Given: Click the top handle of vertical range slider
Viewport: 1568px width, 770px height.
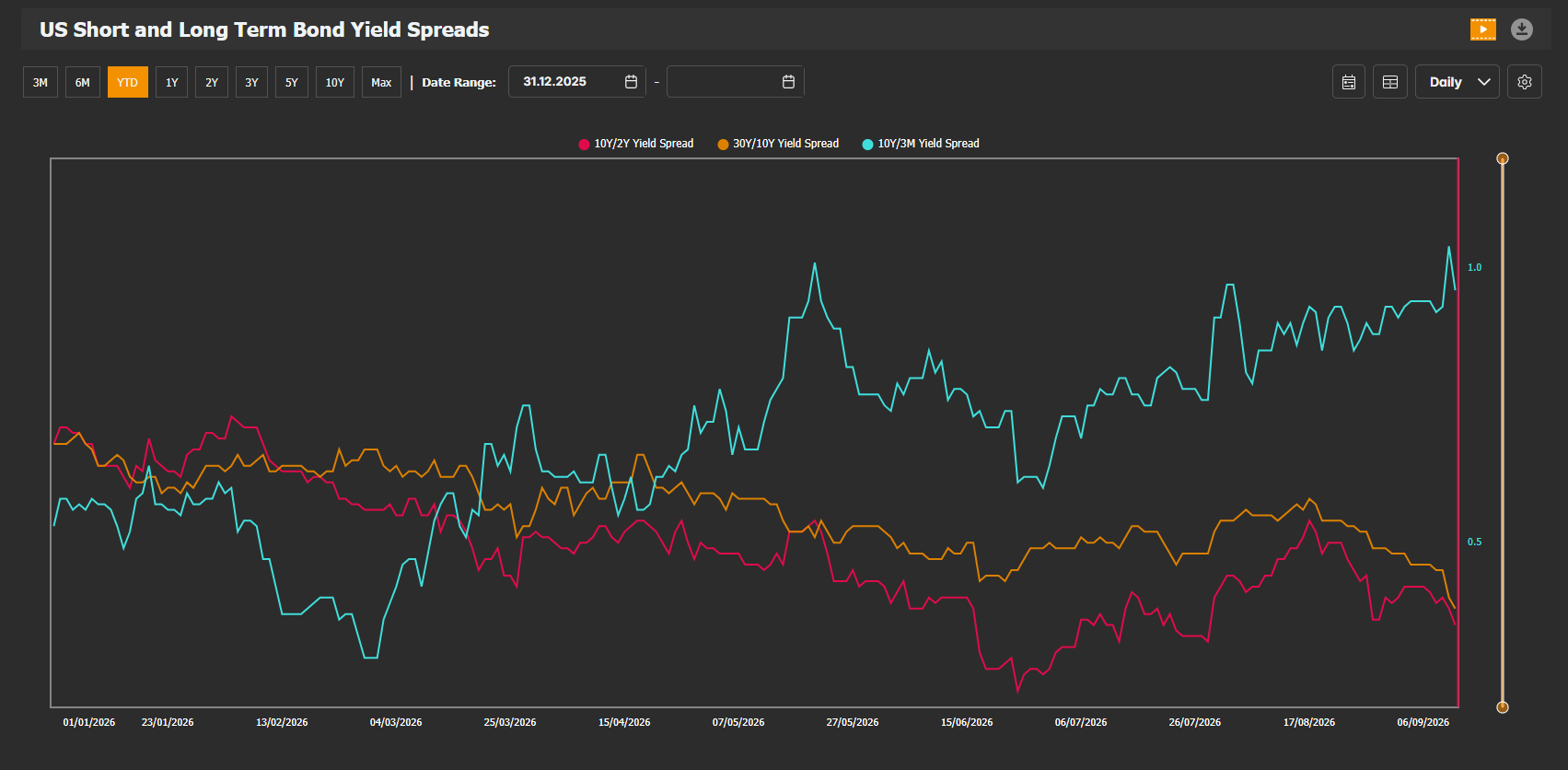Looking at the screenshot, I should [x=1503, y=158].
